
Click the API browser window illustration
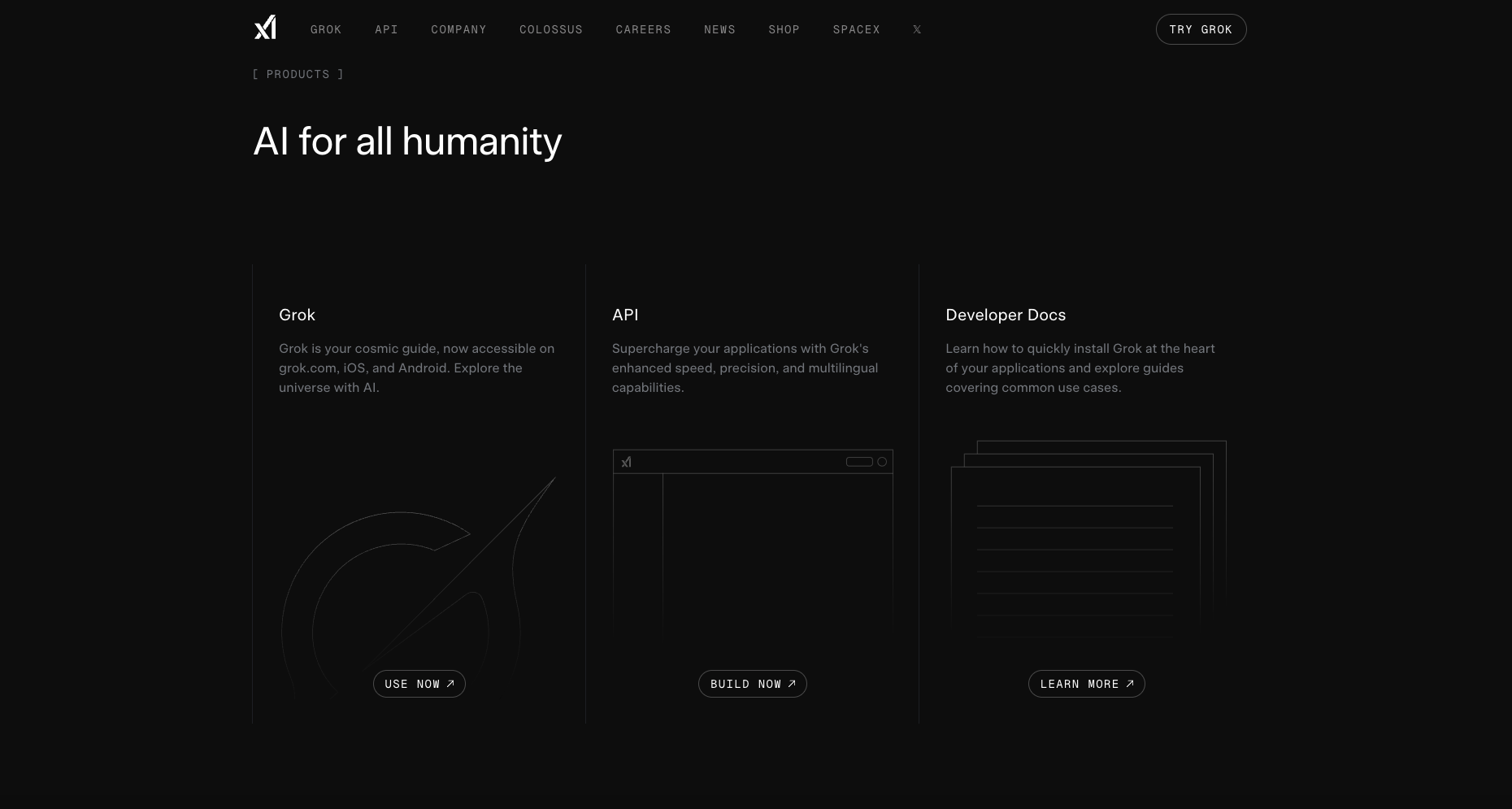click(x=753, y=545)
